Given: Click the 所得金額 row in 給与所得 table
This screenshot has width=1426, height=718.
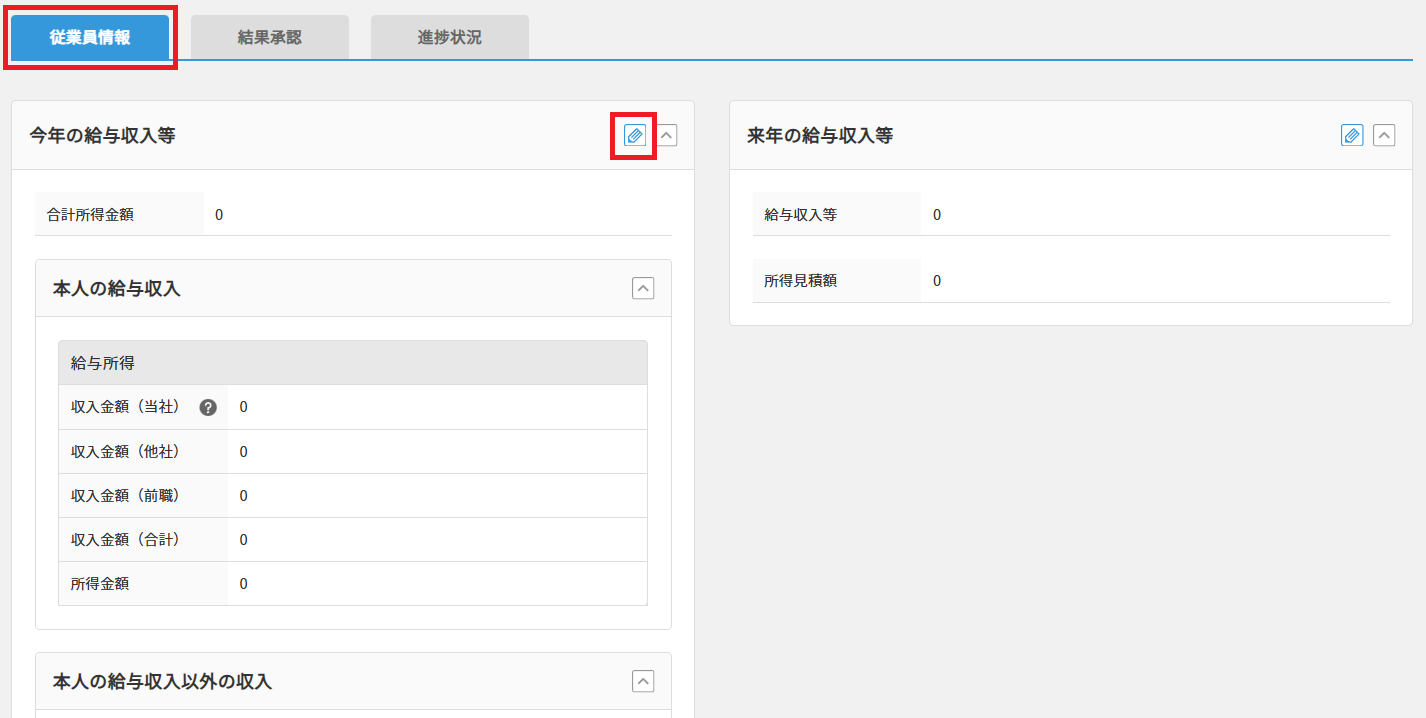Looking at the screenshot, I should (x=100, y=584).
